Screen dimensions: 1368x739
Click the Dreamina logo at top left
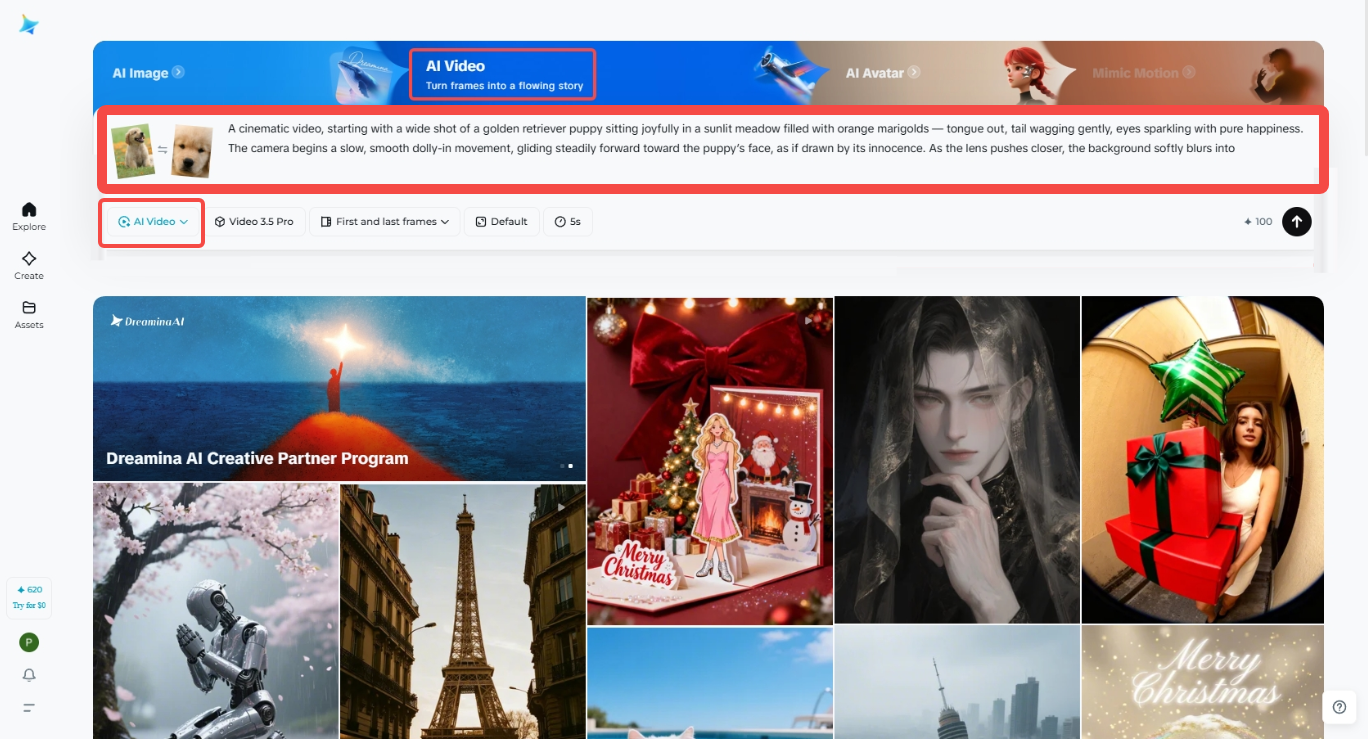click(27, 23)
